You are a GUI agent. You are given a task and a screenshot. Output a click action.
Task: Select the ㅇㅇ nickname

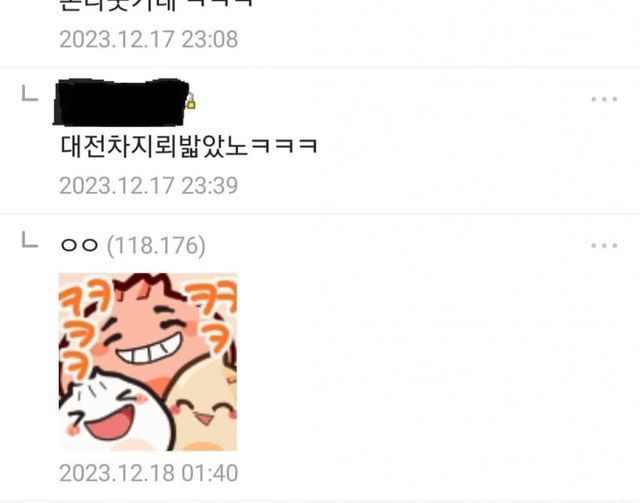click(79, 245)
